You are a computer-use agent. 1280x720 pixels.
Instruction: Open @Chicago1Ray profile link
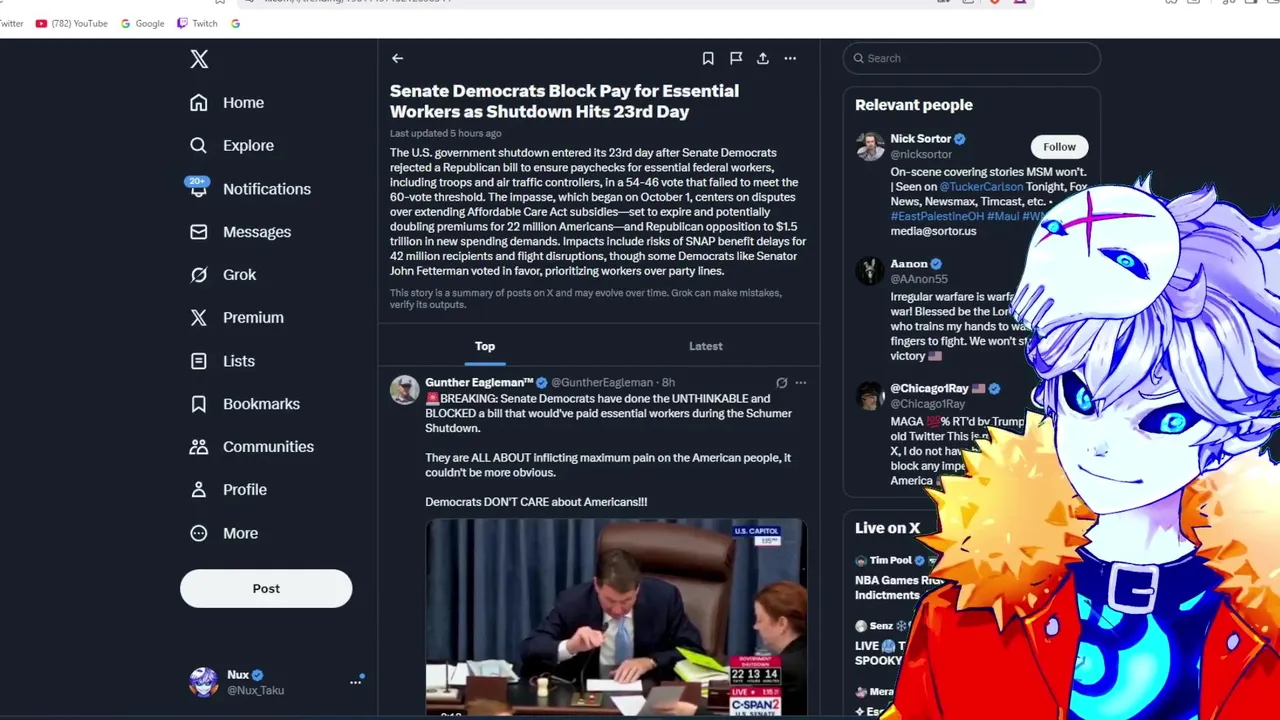pyautogui.click(x=927, y=403)
